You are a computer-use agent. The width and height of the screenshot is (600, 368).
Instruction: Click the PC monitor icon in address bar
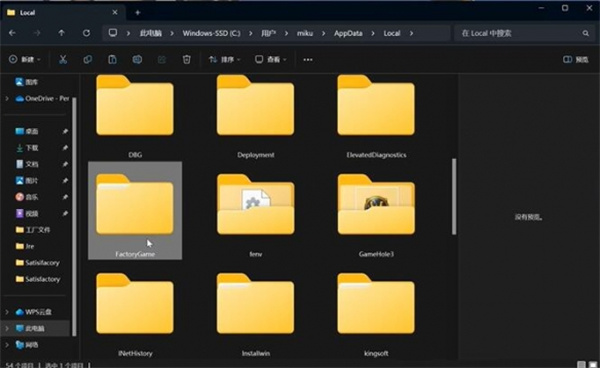pyautogui.click(x=112, y=33)
